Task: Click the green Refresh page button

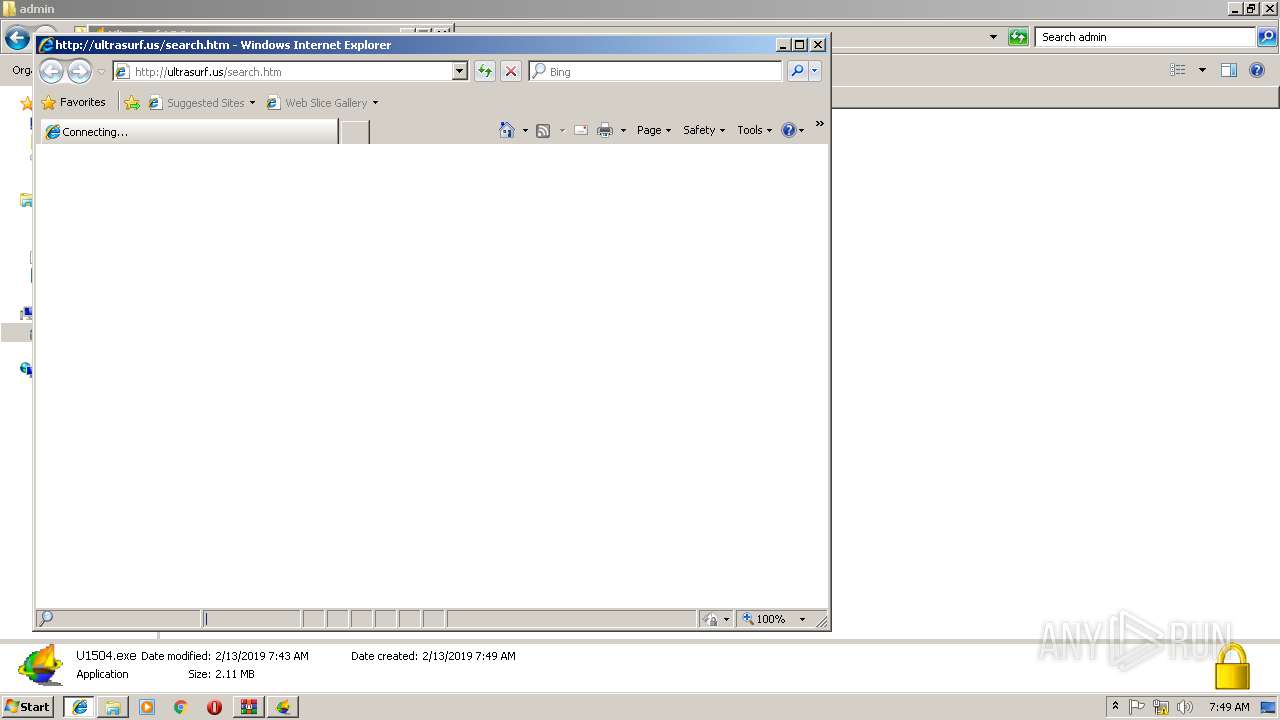Action: point(485,72)
